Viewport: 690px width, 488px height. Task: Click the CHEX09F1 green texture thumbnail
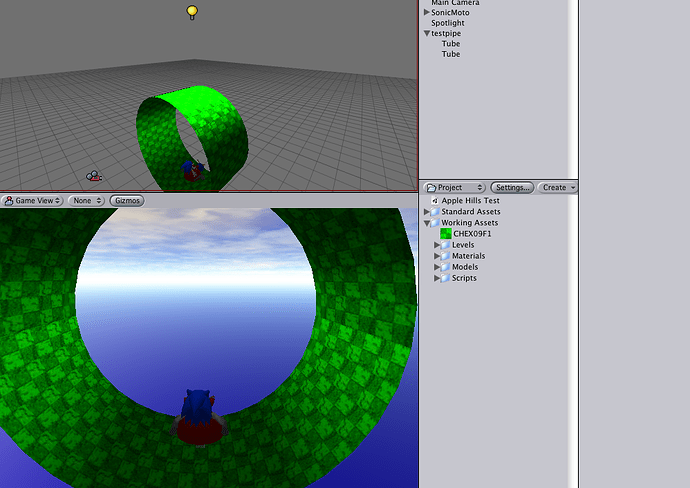click(446, 234)
